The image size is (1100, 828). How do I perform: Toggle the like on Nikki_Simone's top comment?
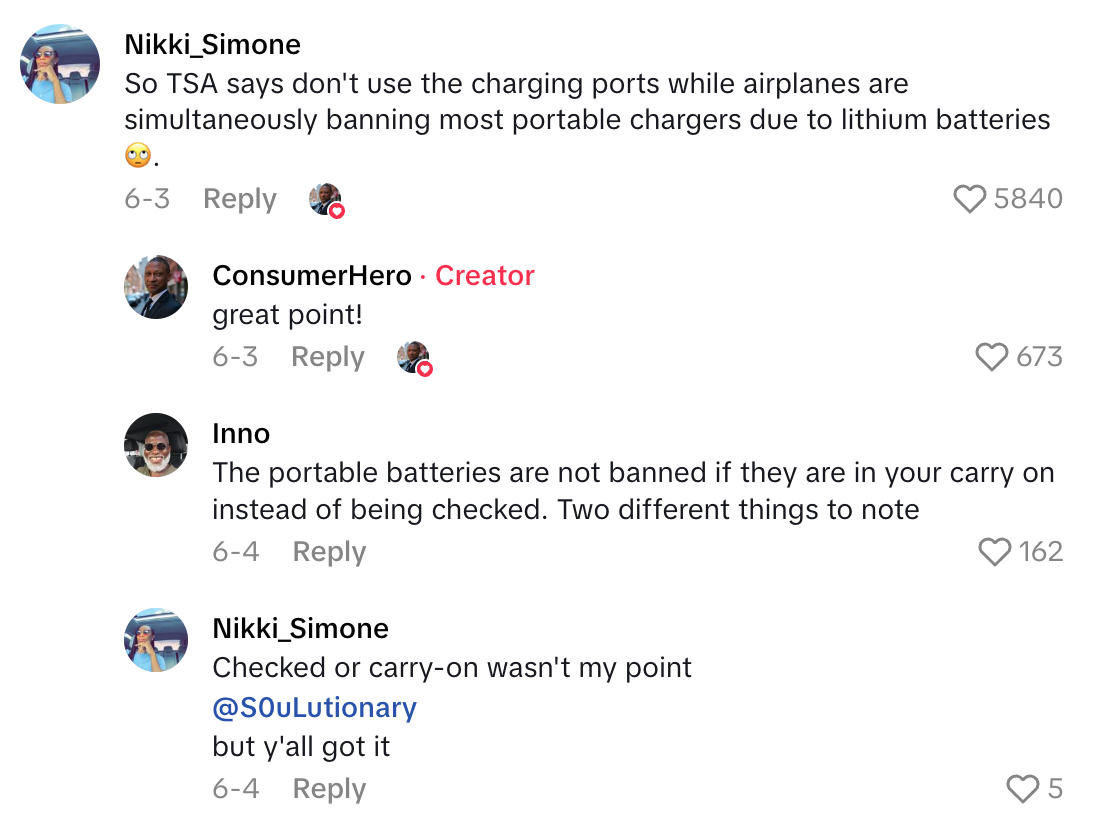[x=969, y=199]
